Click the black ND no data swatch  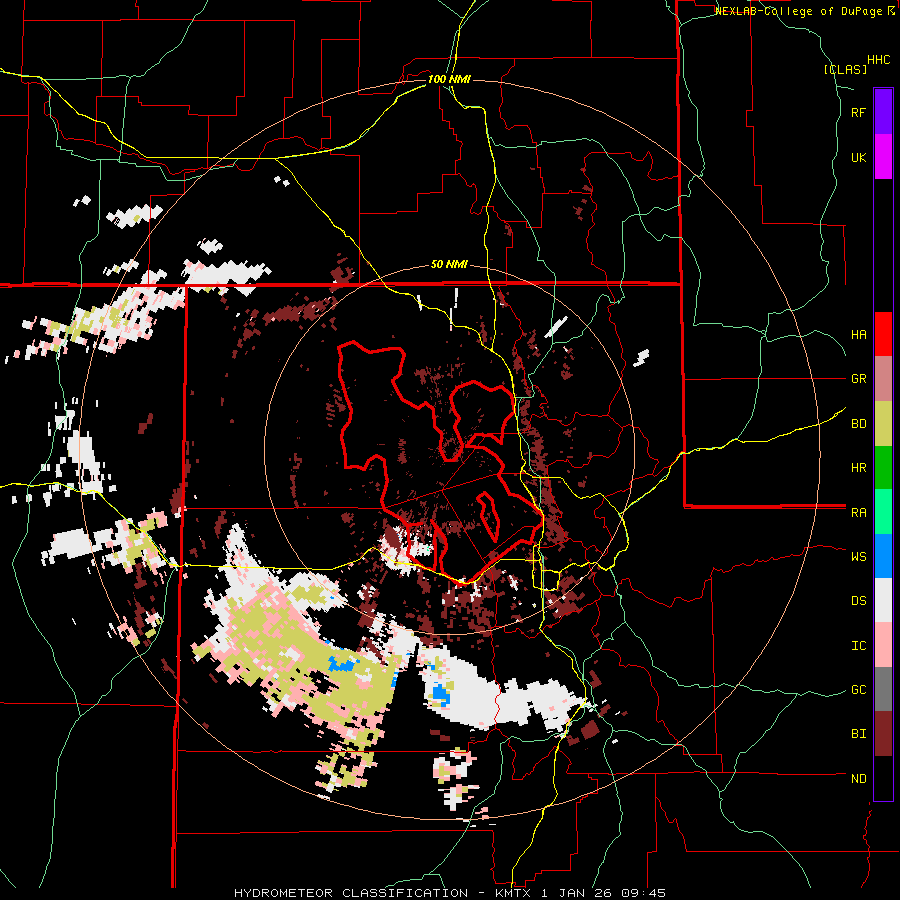pos(883,778)
